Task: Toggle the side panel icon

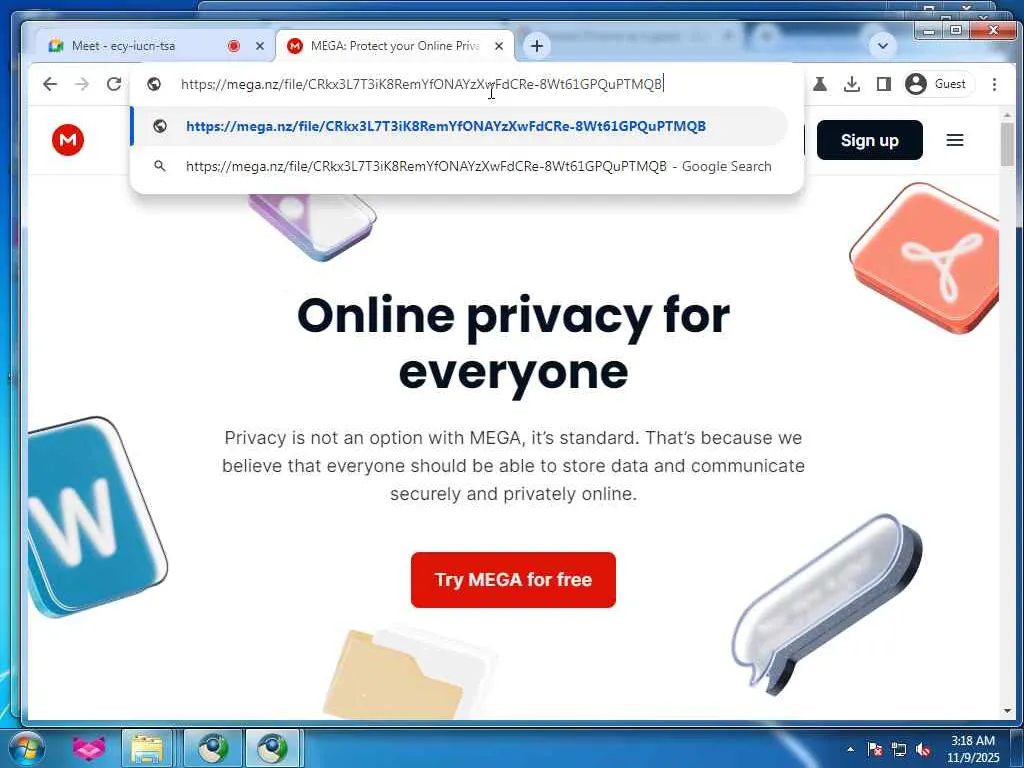Action: point(884,84)
